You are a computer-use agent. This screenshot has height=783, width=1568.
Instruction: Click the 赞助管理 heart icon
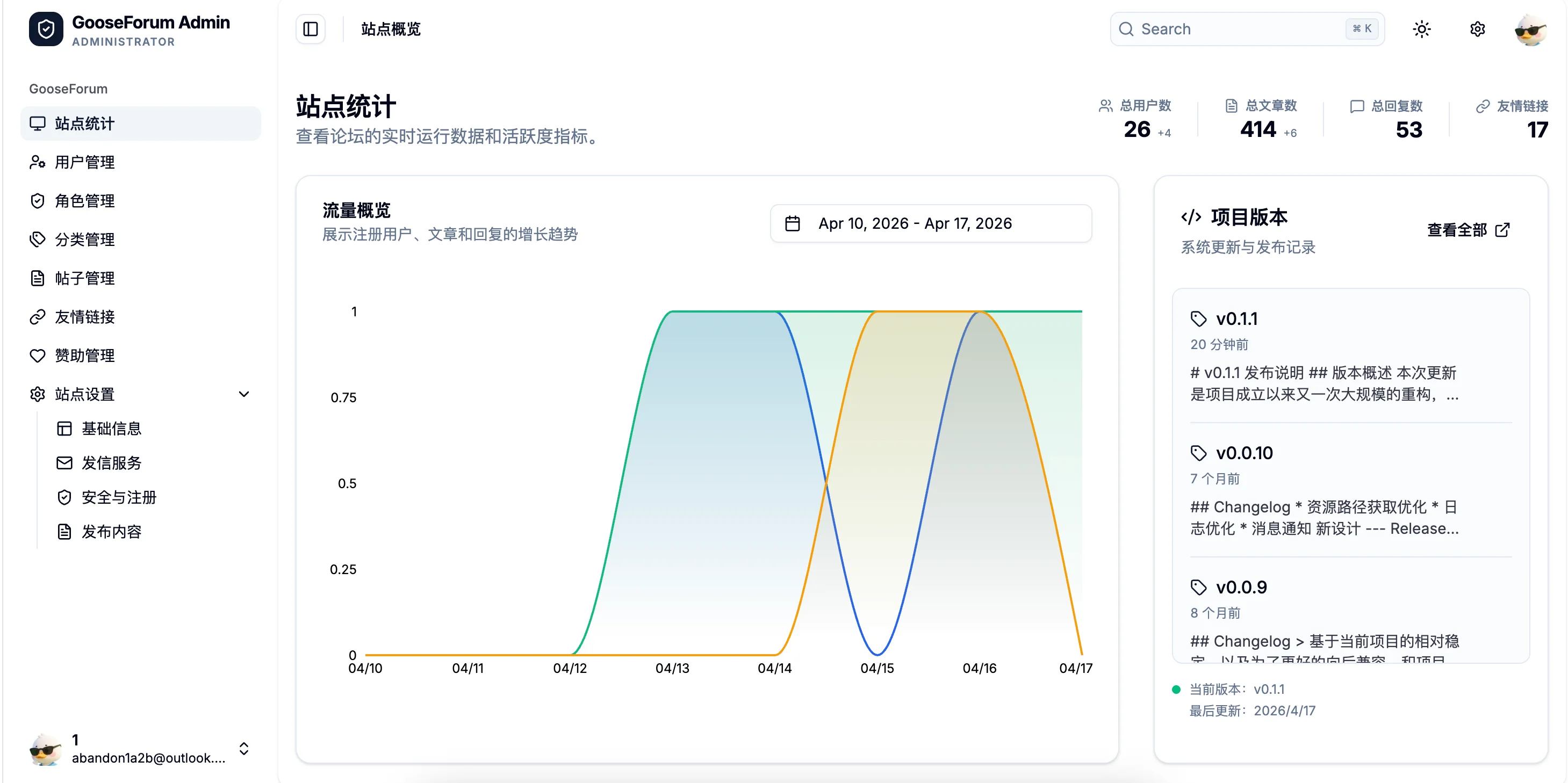point(38,356)
